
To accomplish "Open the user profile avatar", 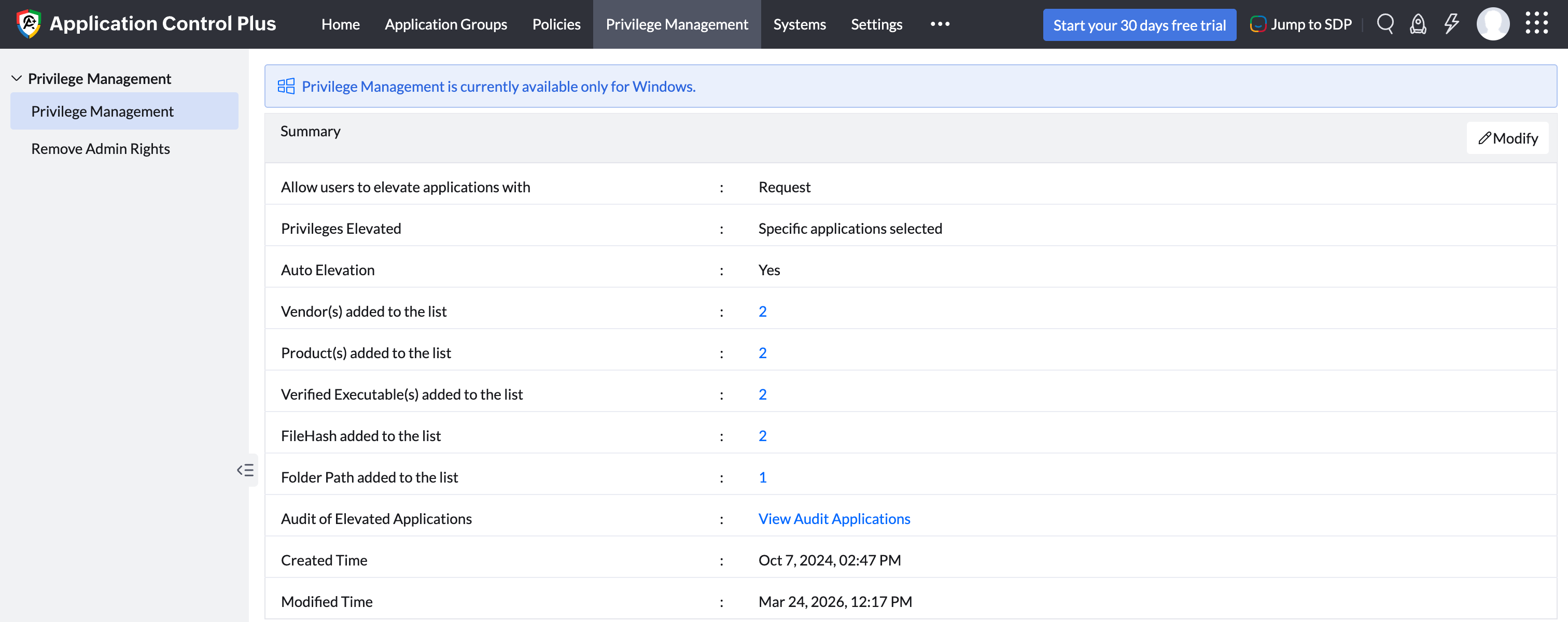I will coord(1492,24).
